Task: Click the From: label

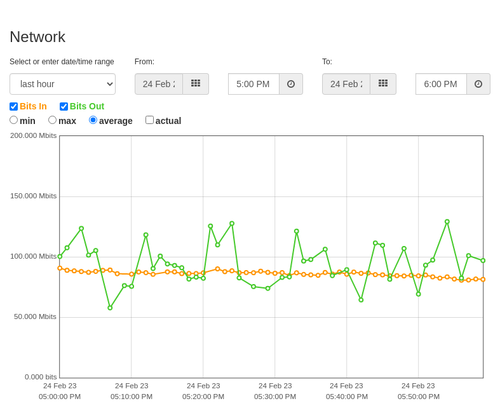Action: click(x=144, y=62)
